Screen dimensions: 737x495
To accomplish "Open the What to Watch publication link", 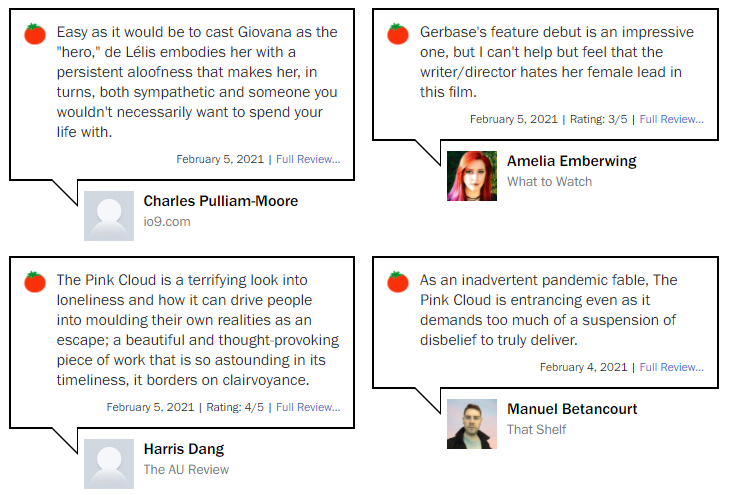I will click(549, 182).
